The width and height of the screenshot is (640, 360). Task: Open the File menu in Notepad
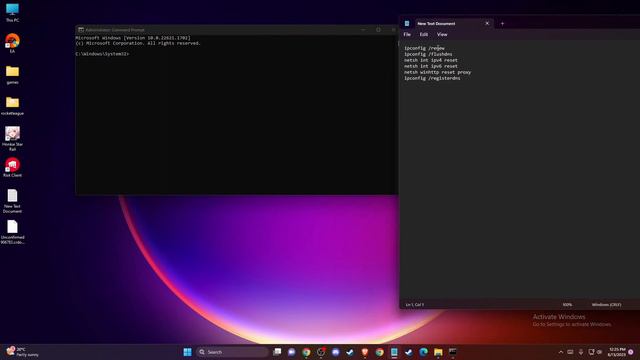[x=407, y=35]
